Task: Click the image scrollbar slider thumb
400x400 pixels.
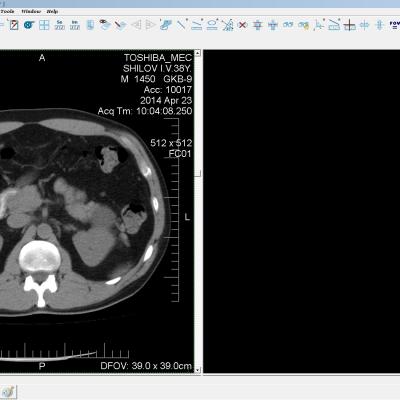Action: pos(198,173)
